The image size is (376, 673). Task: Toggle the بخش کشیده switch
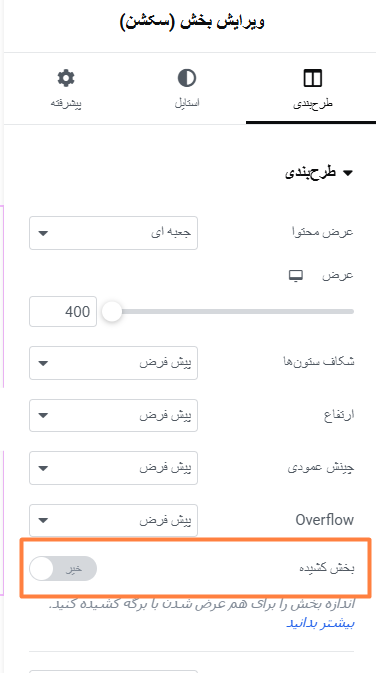(63, 568)
